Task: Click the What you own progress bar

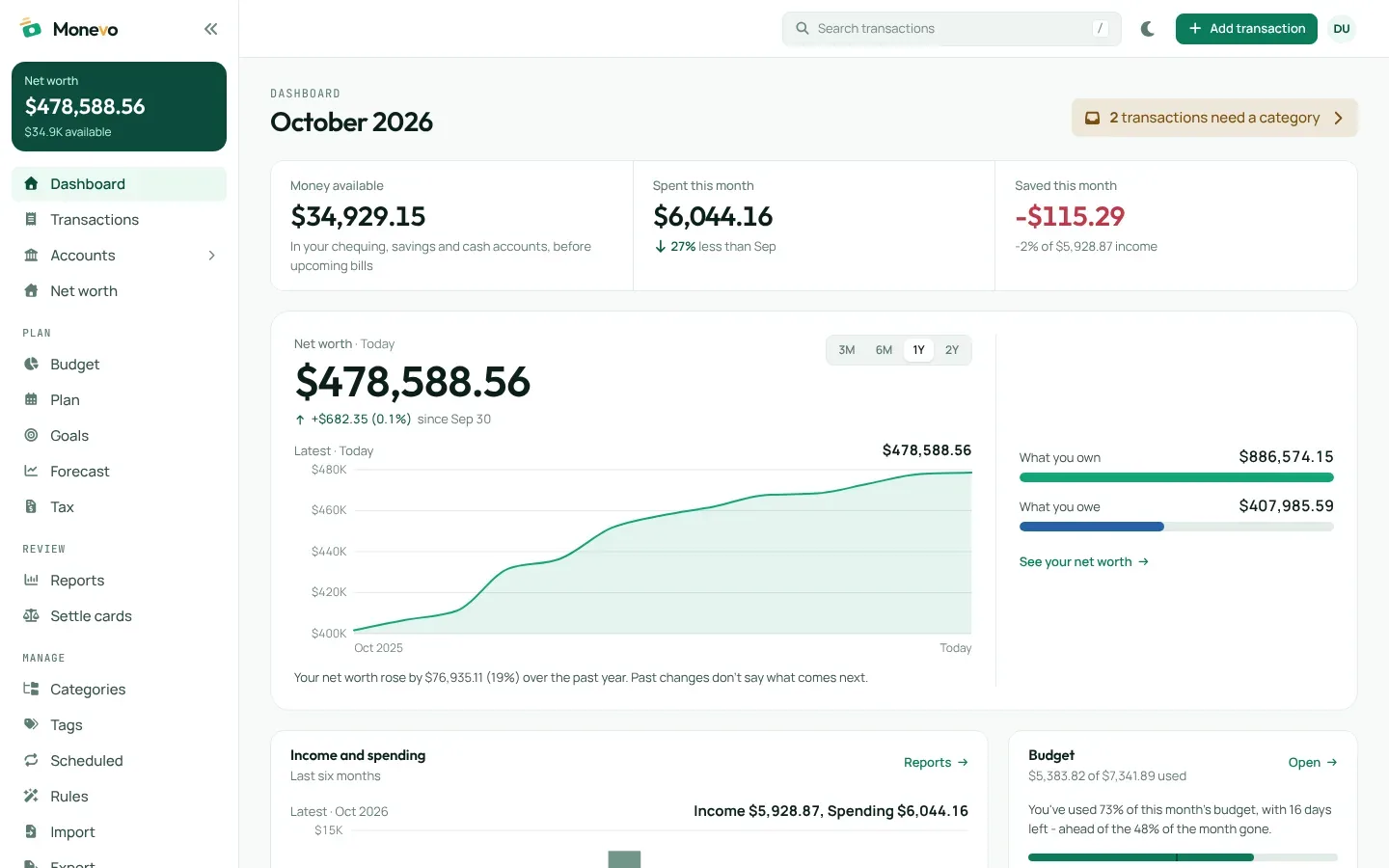Action: point(1177,477)
